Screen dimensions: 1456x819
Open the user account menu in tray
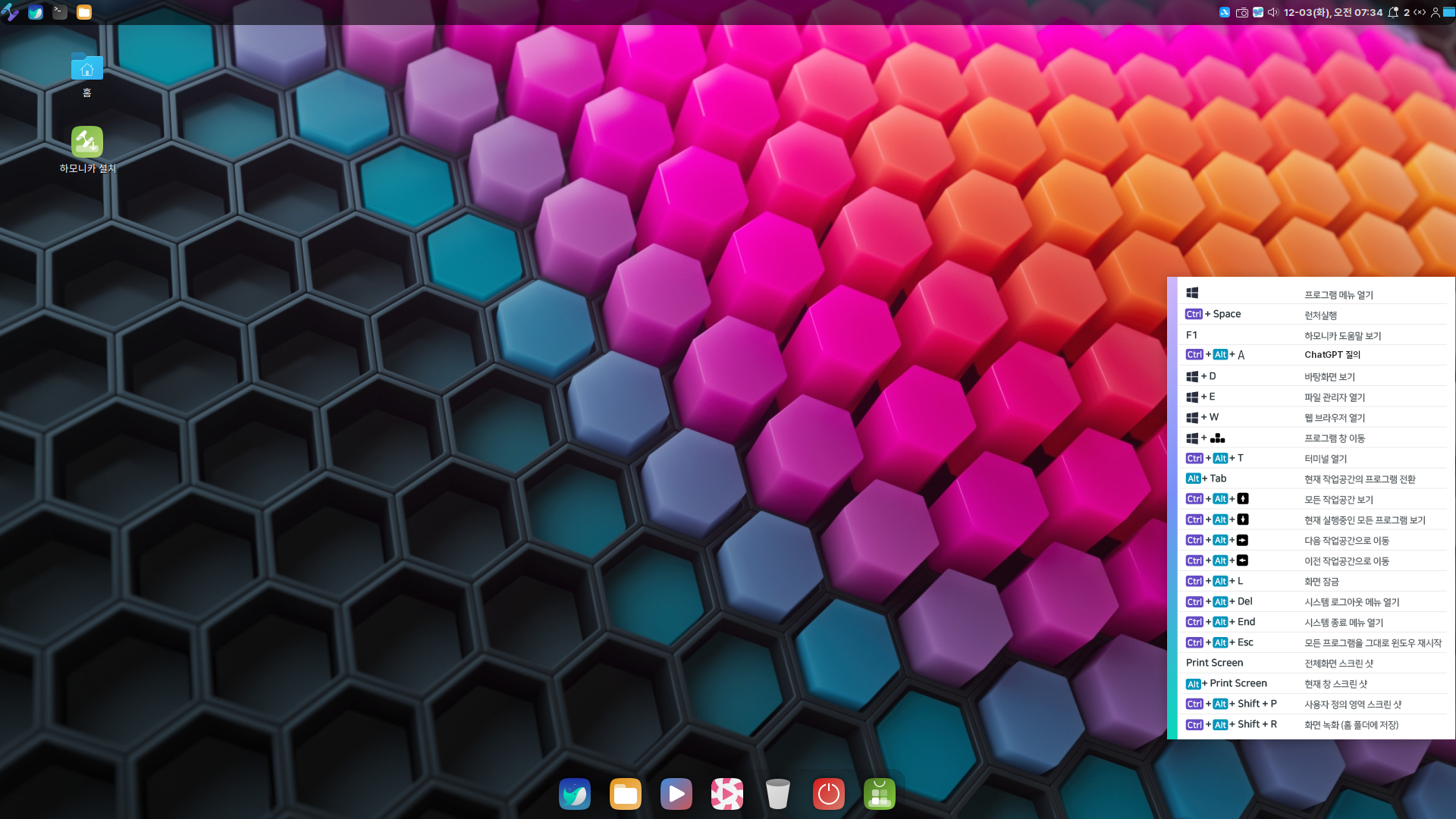[1436, 12]
